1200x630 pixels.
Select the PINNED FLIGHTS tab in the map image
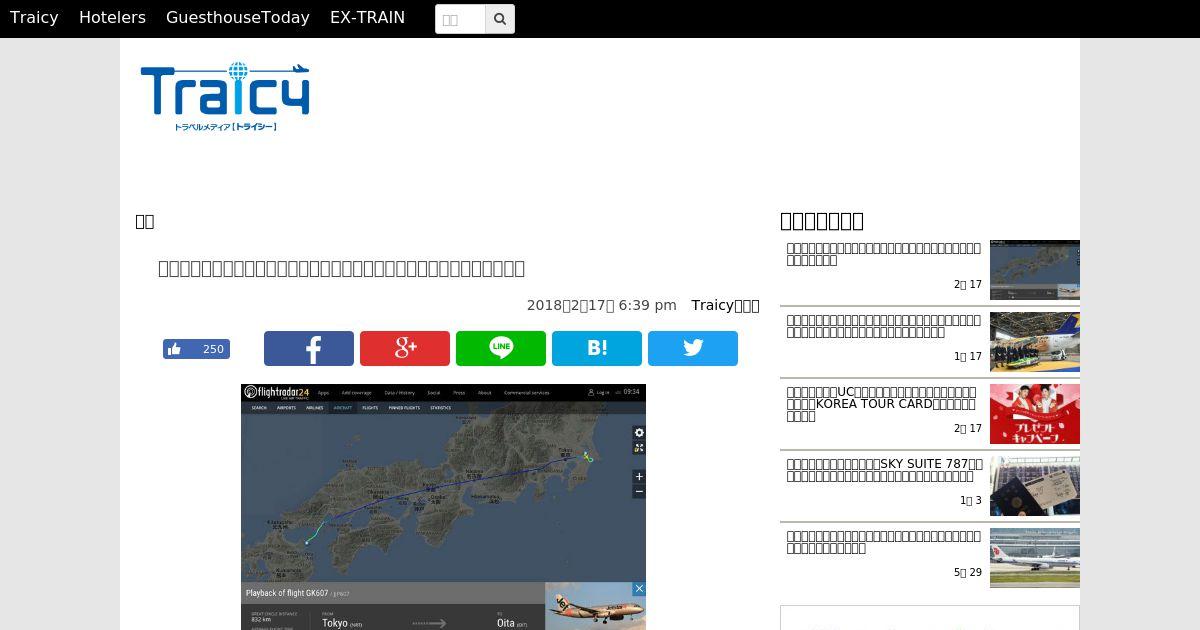tap(404, 408)
